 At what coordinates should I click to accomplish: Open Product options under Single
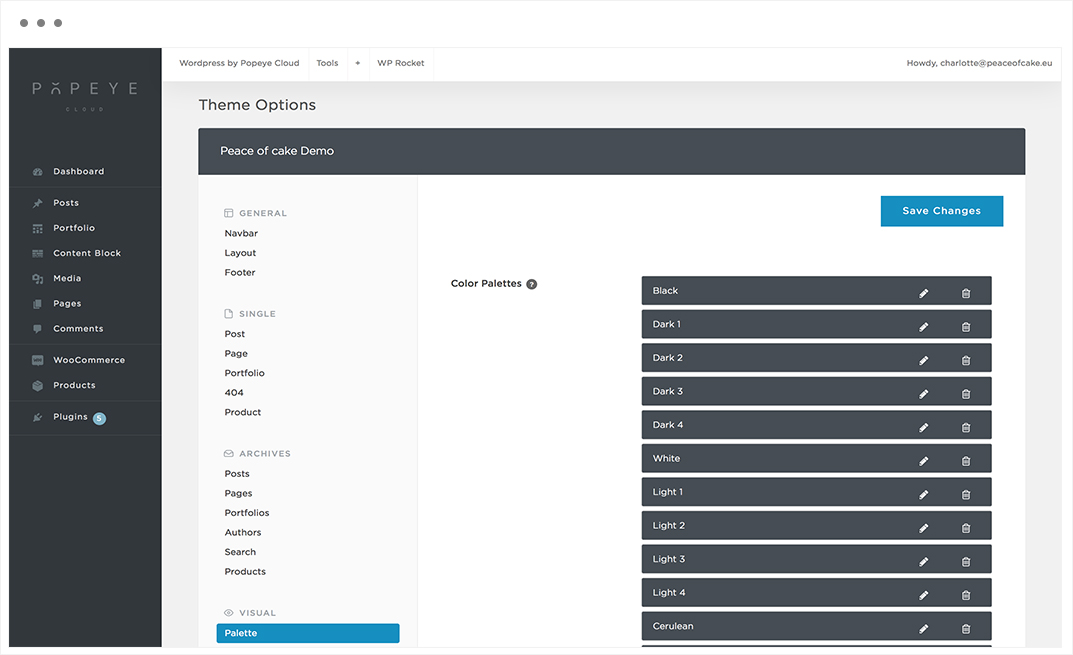[243, 412]
